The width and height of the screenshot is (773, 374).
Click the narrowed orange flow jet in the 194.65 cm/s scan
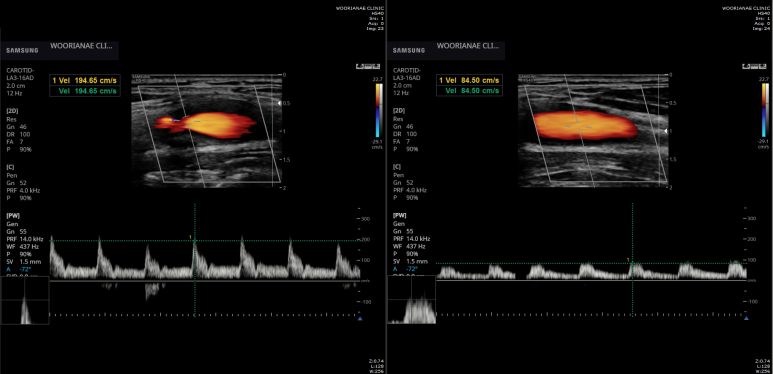click(x=206, y=125)
